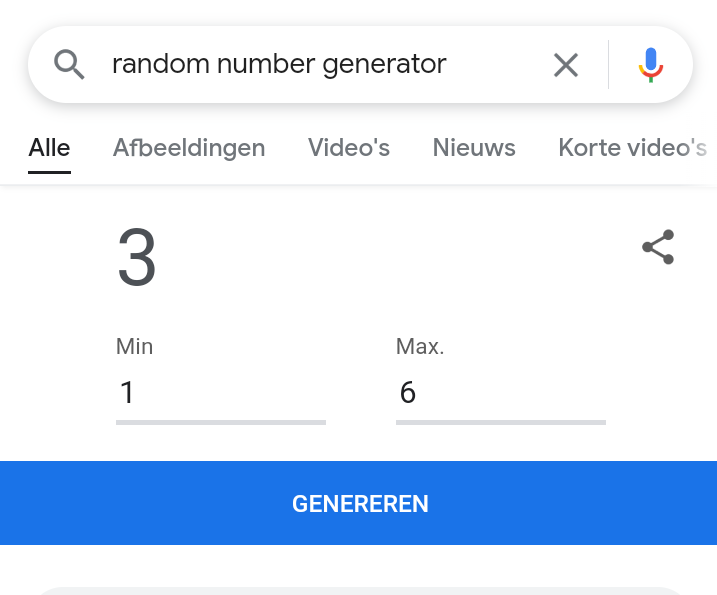The height and width of the screenshot is (595, 717).
Task: Switch to the Afbeeldingen tab
Action: click(x=189, y=148)
